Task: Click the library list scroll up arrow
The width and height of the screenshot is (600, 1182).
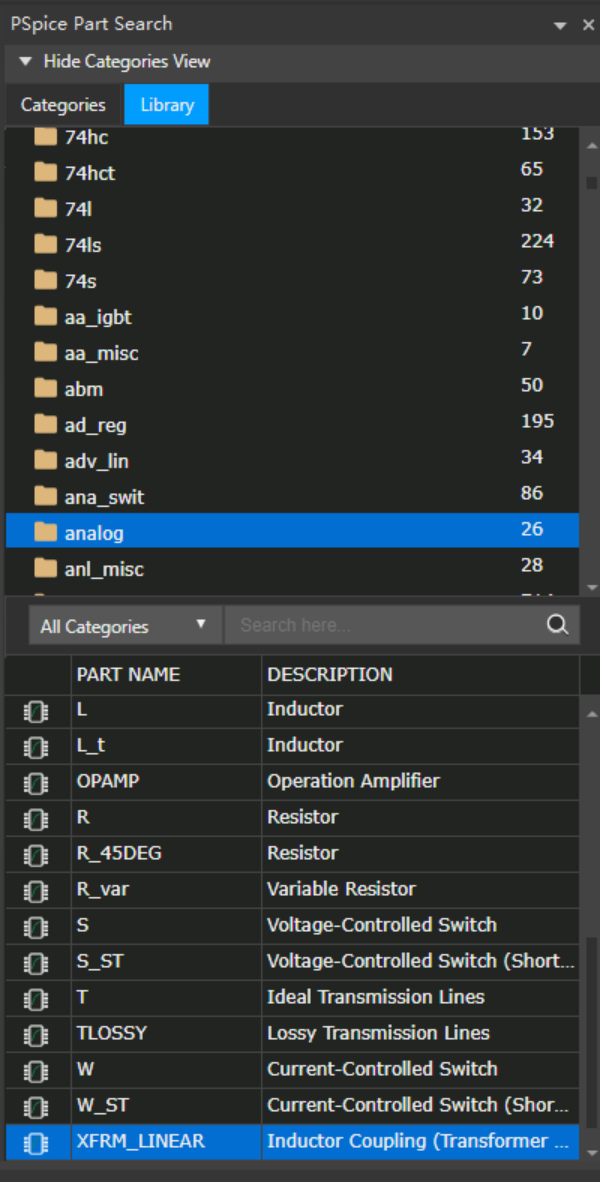Action: pos(591,144)
